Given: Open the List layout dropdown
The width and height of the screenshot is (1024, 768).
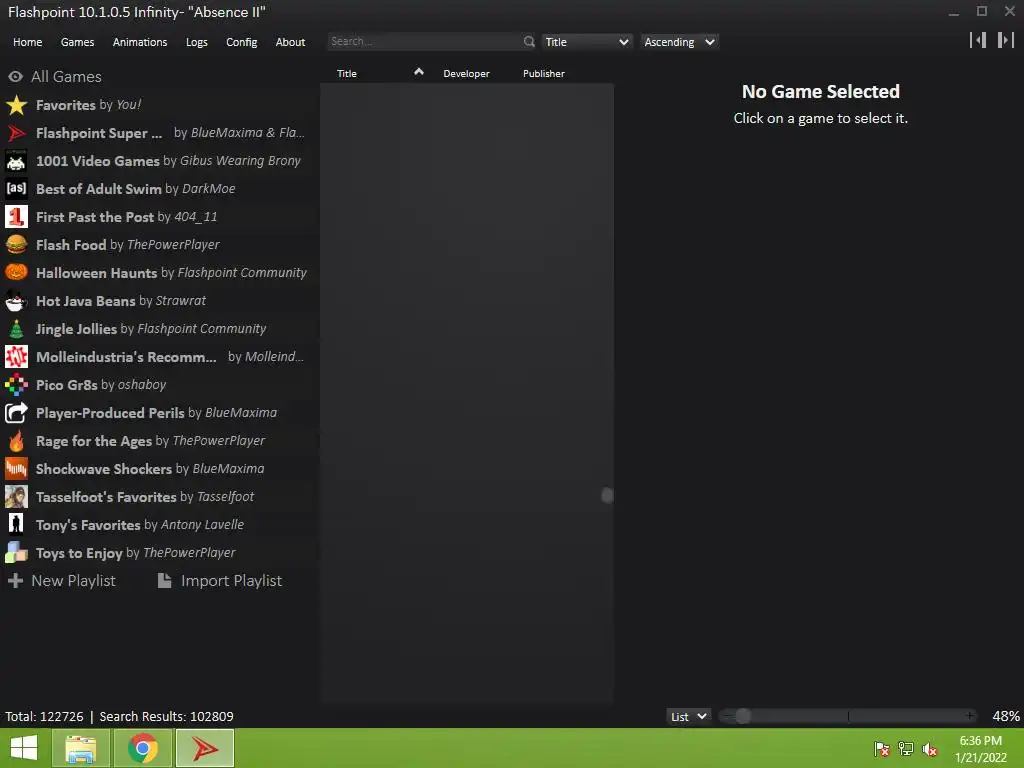Looking at the screenshot, I should coord(688,716).
